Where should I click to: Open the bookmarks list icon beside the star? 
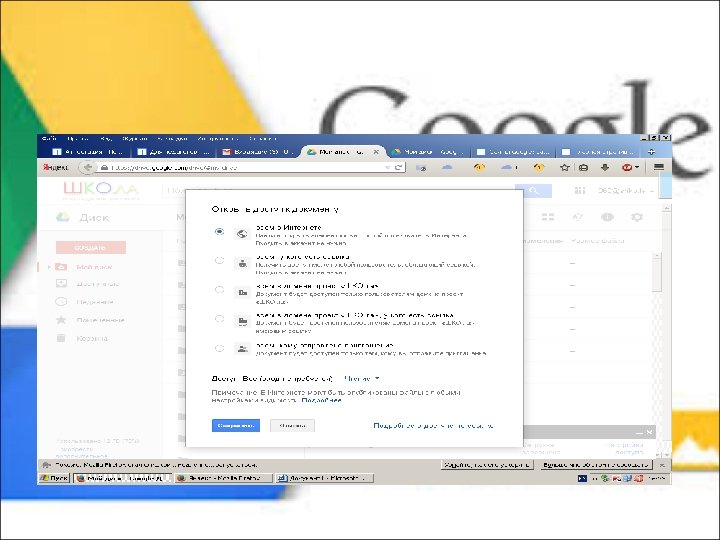click(583, 168)
